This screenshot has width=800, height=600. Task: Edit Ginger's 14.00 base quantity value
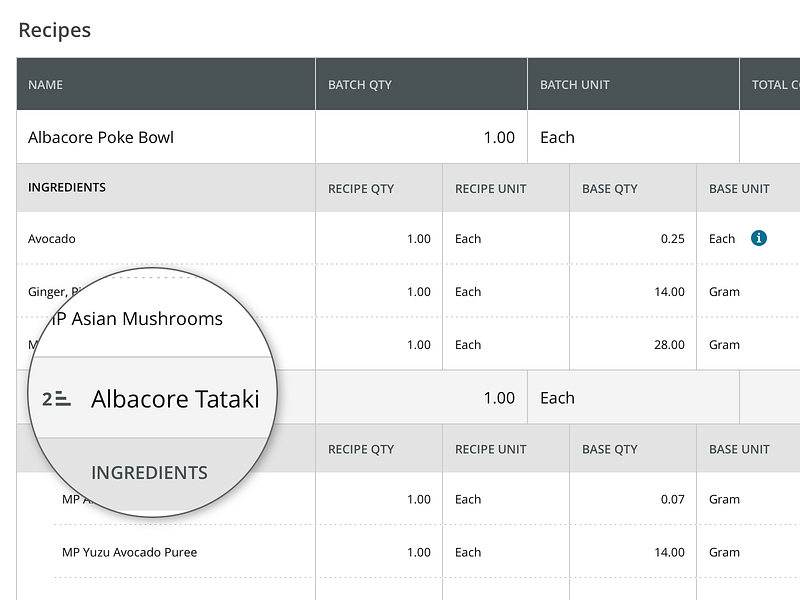671,291
